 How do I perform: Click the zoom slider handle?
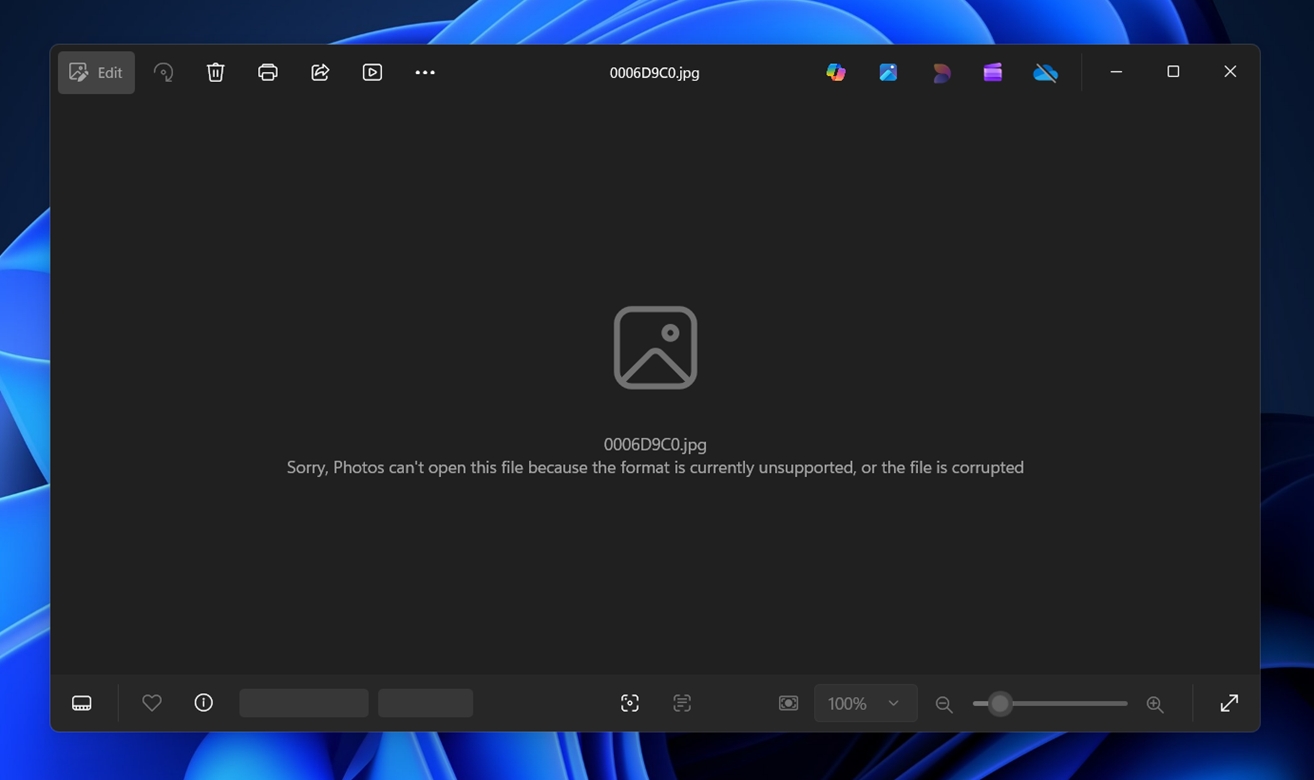999,704
